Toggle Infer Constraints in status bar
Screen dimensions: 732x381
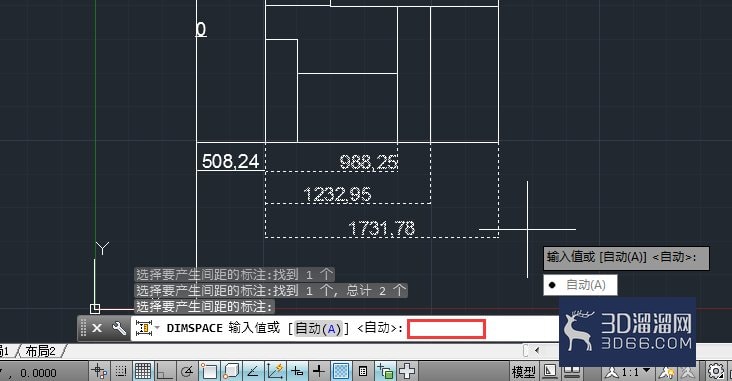point(99,371)
